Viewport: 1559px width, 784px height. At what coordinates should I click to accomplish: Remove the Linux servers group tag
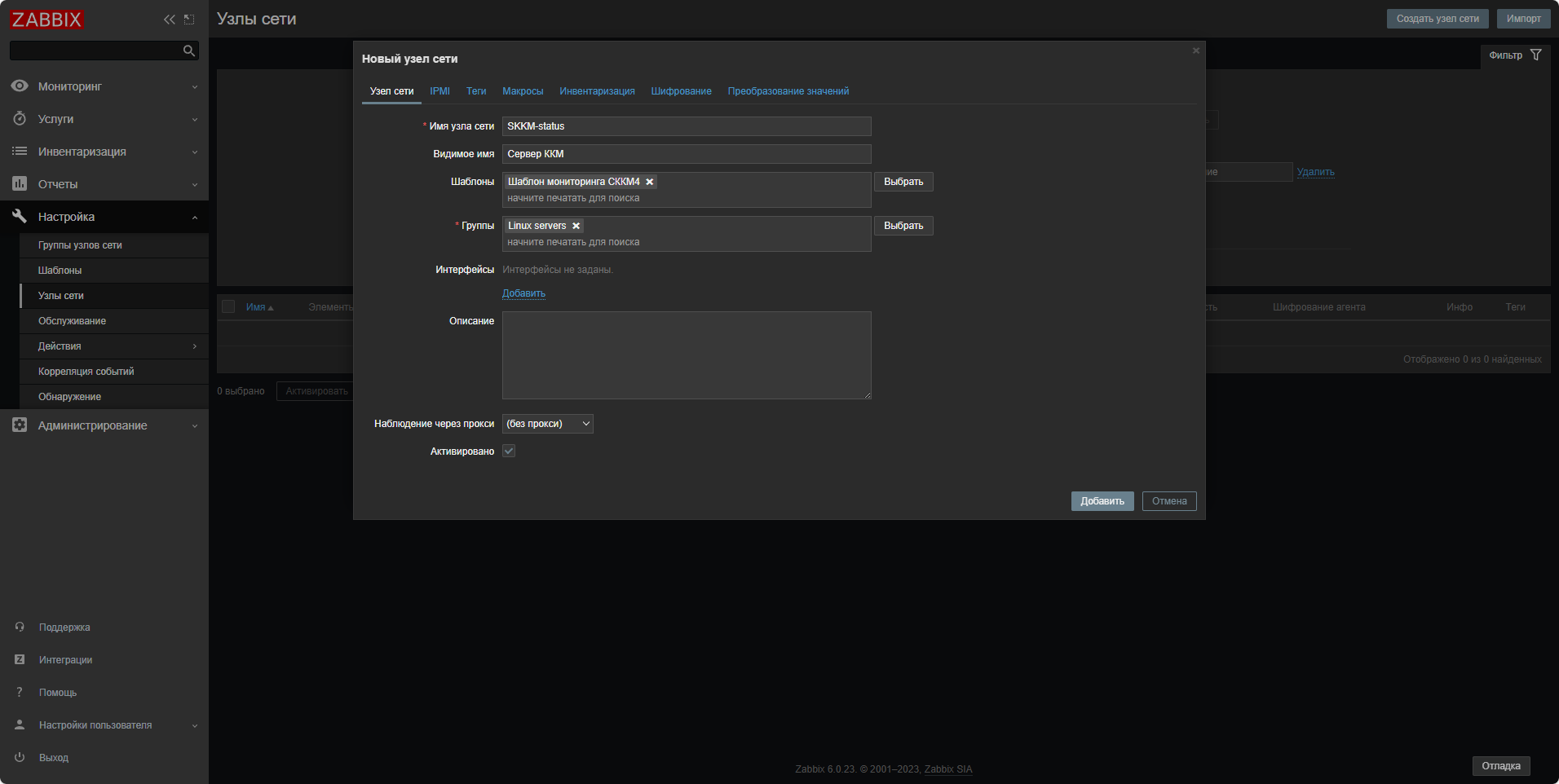coord(576,226)
